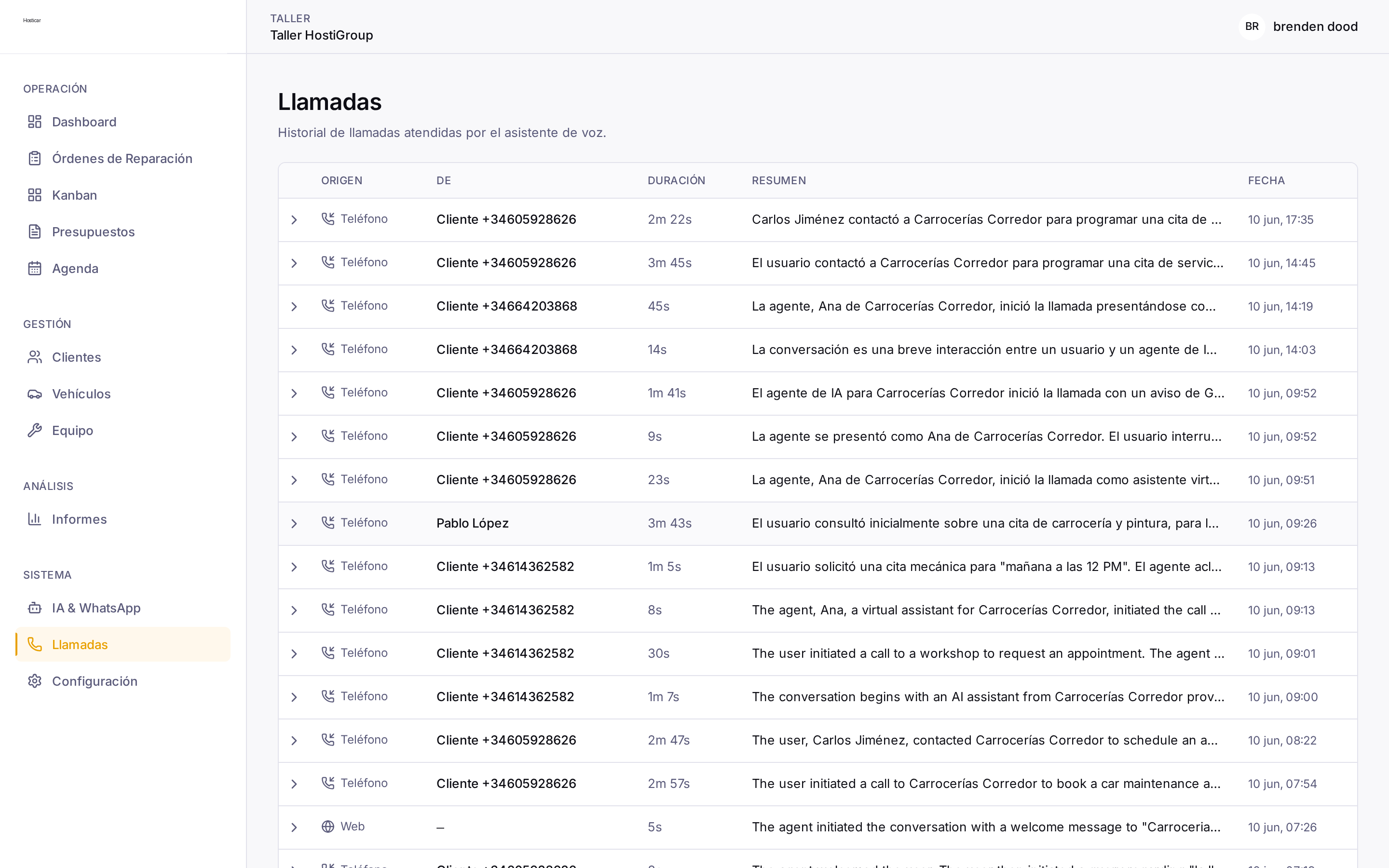Navigate to Presupuestos
1389x868 pixels.
tap(123, 232)
